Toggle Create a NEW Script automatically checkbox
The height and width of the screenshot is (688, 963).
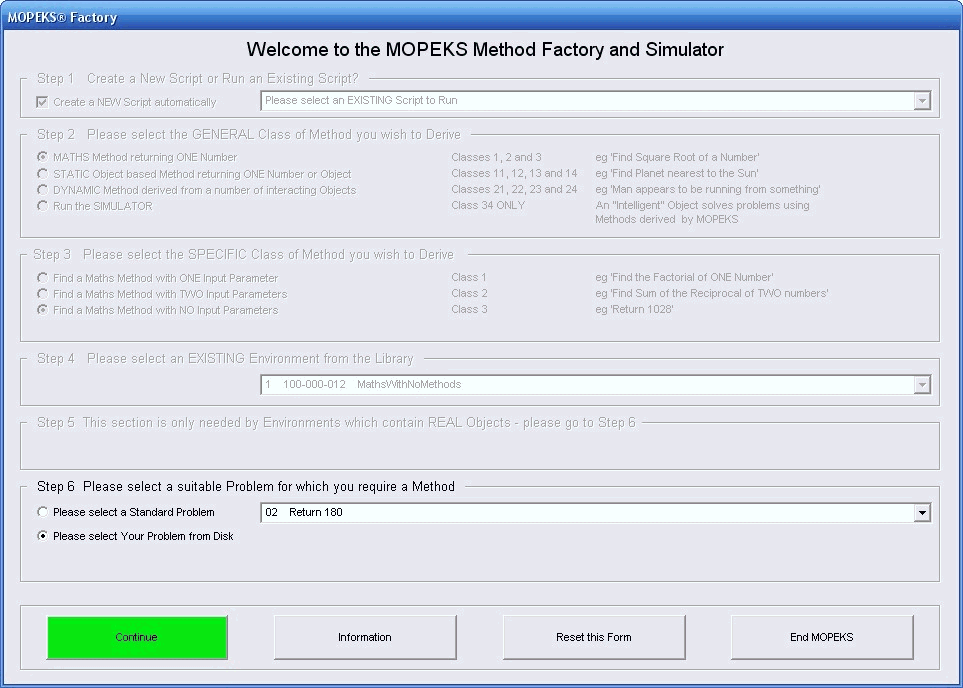[x=42, y=102]
